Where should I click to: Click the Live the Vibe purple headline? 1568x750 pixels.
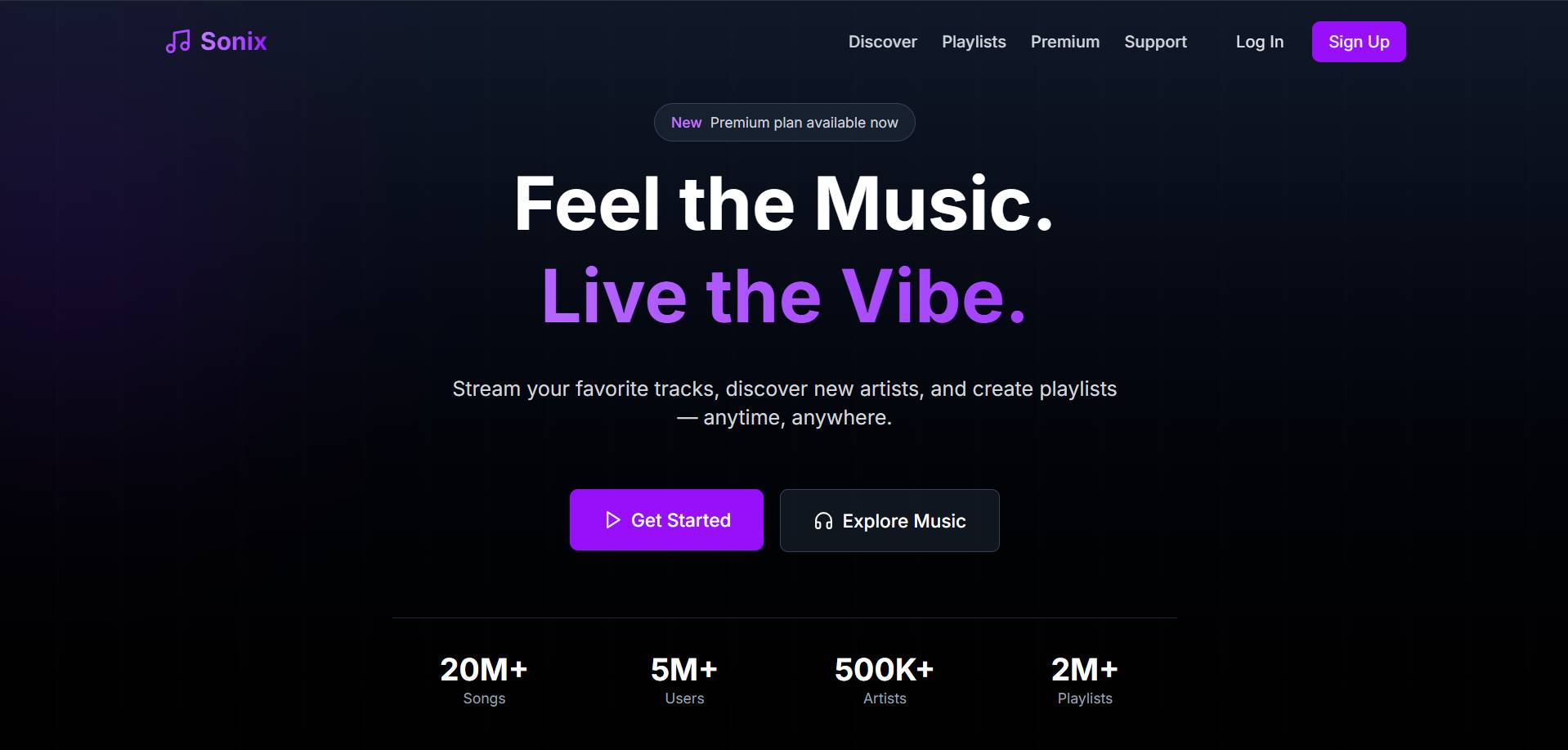[x=784, y=296]
